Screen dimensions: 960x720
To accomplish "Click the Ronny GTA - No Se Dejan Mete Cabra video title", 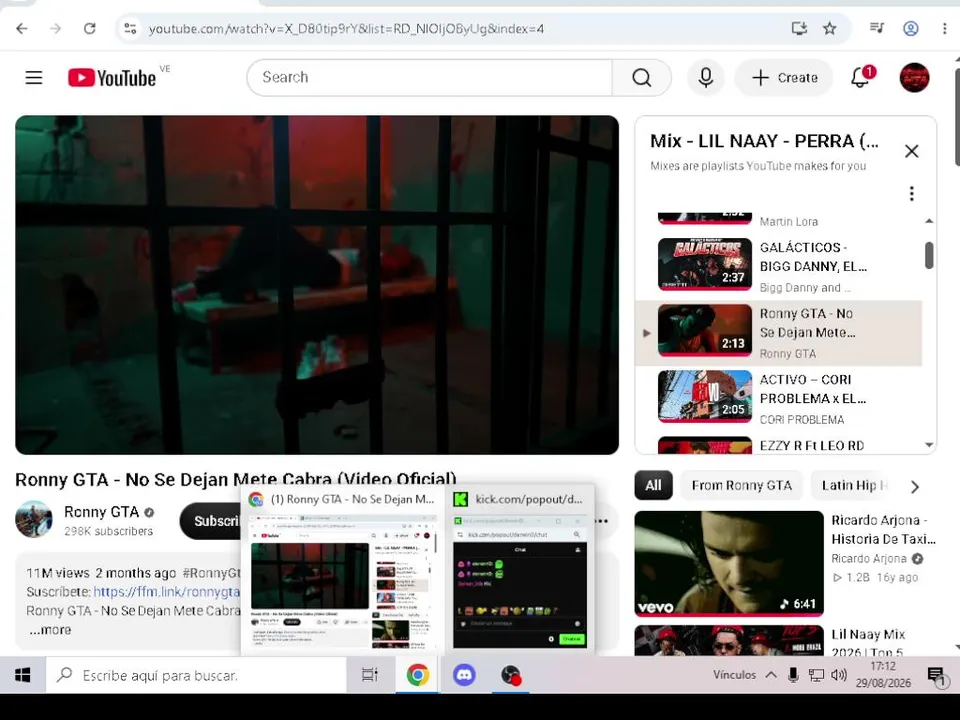I will pyautogui.click(x=236, y=479).
